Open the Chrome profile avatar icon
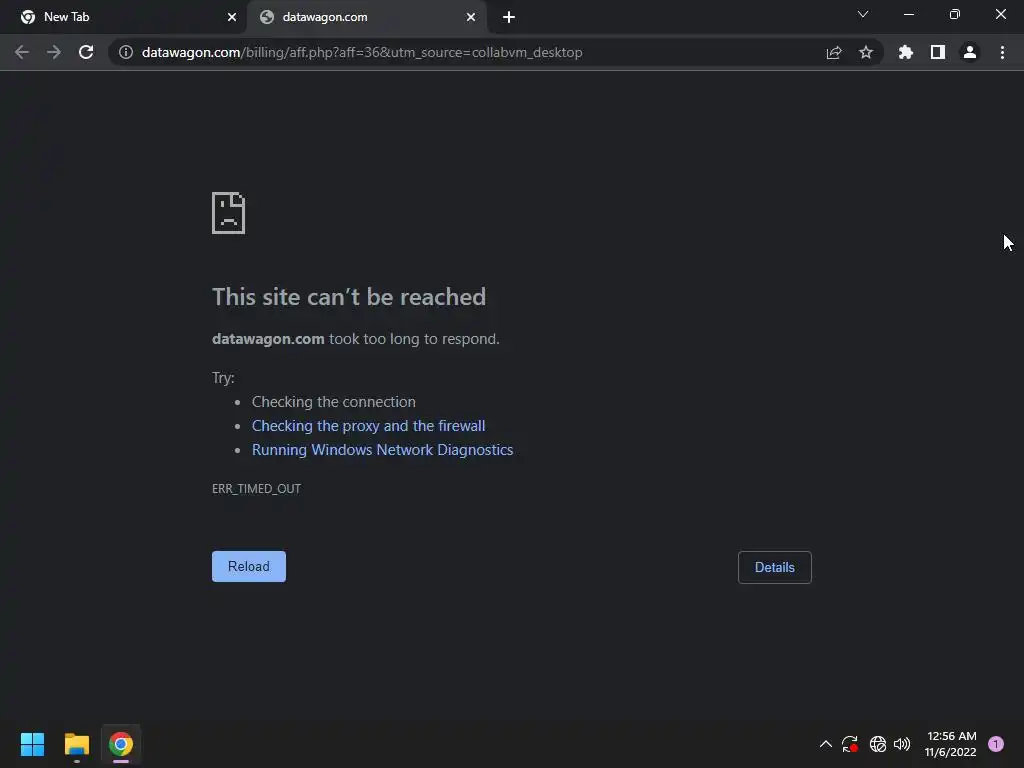The height and width of the screenshot is (768, 1024). point(970,52)
